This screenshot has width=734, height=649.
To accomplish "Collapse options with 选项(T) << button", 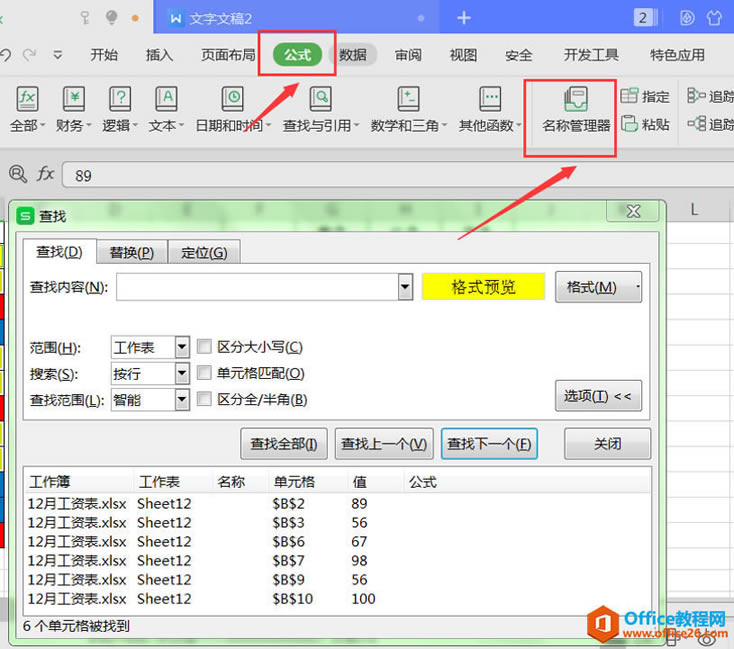I will [x=598, y=396].
